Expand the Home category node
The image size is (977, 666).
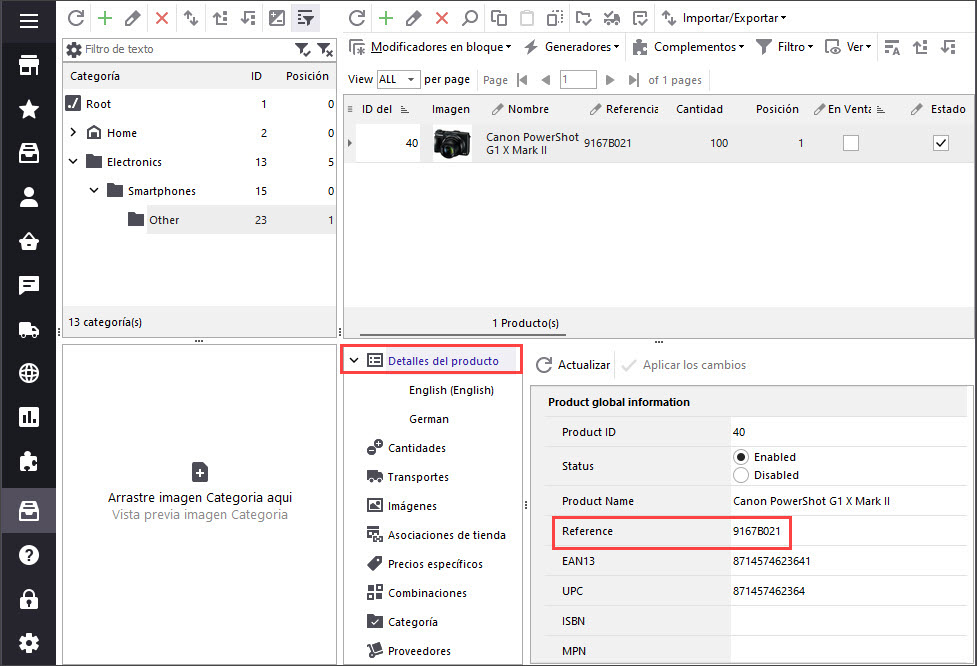pos(74,132)
